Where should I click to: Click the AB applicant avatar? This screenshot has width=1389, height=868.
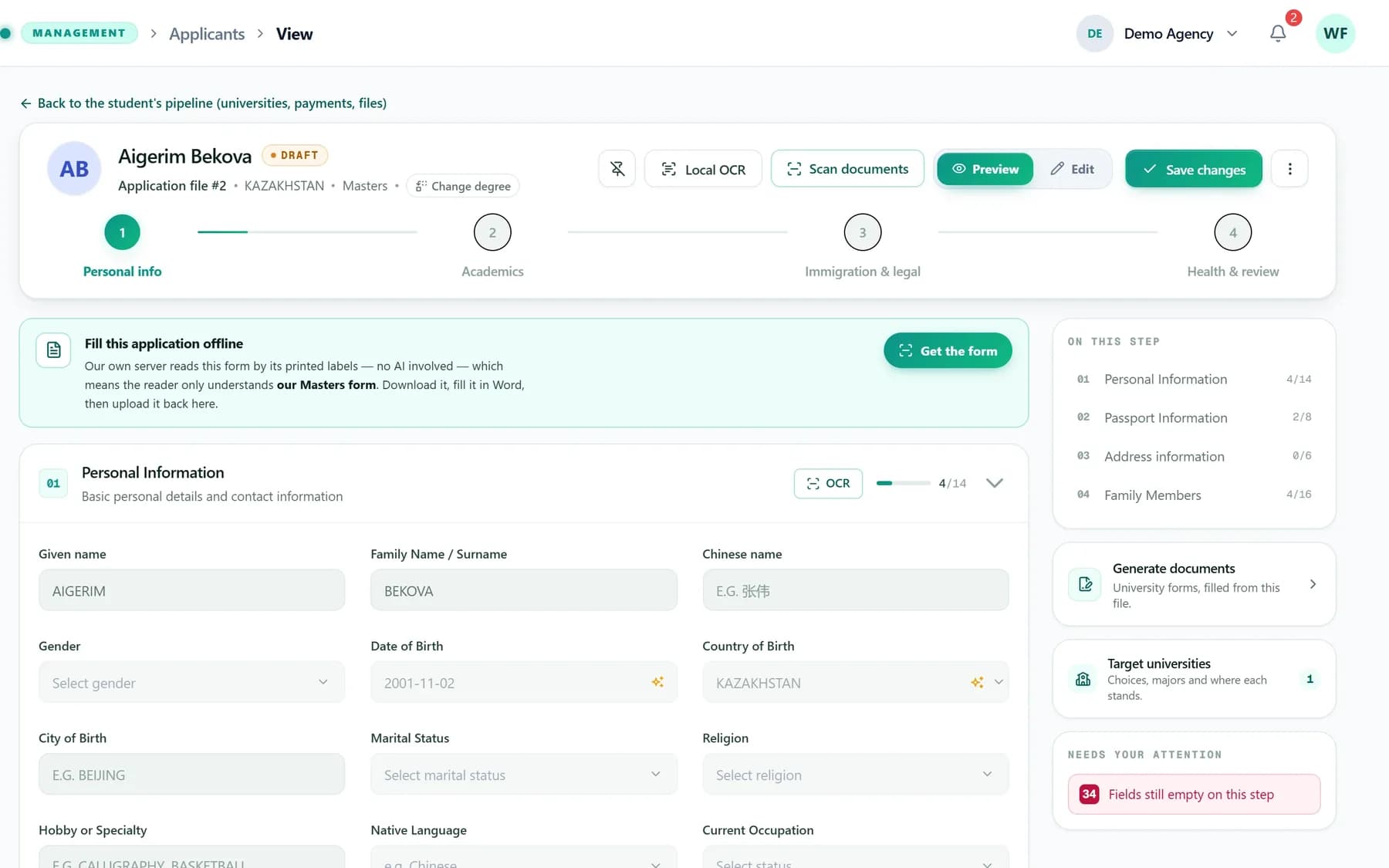tap(74, 169)
